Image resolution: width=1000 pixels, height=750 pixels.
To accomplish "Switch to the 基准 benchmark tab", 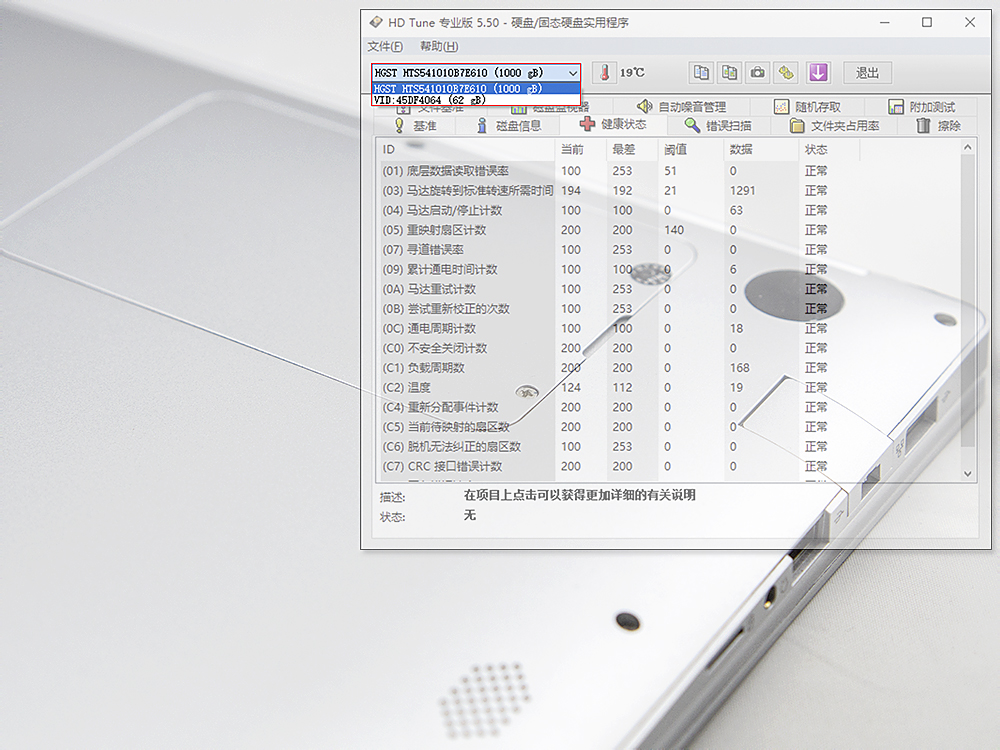I will [416, 126].
